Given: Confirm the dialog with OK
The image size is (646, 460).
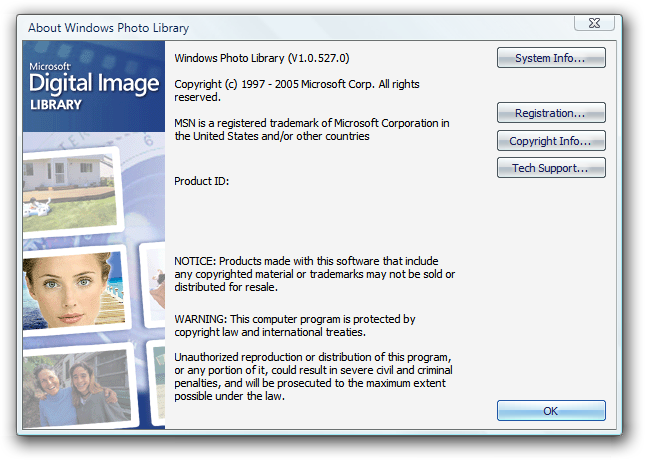Looking at the screenshot, I should [551, 411].
